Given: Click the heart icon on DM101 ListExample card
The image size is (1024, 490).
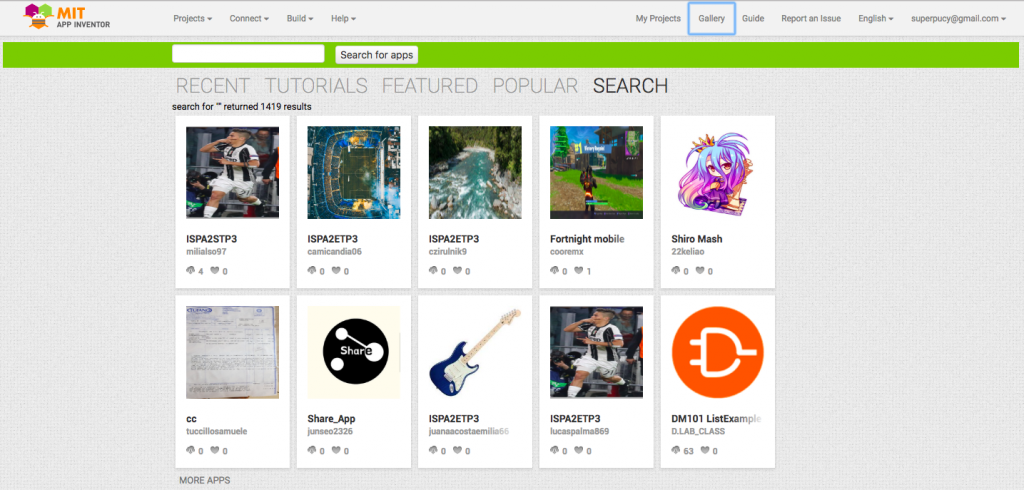Looking at the screenshot, I should (x=705, y=450).
